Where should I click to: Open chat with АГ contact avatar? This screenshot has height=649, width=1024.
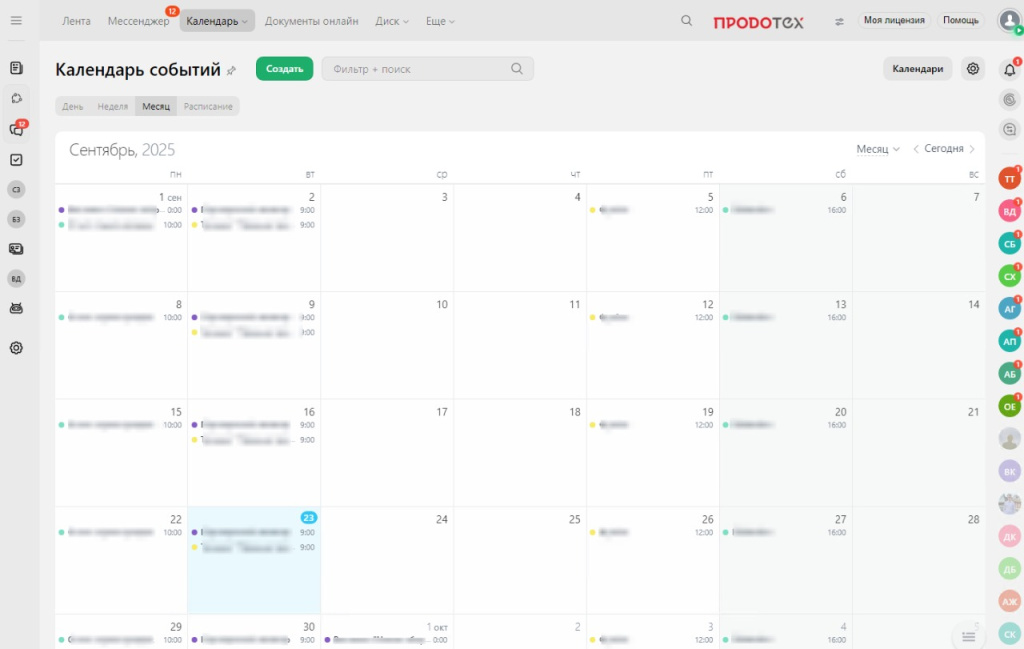[x=1010, y=309]
